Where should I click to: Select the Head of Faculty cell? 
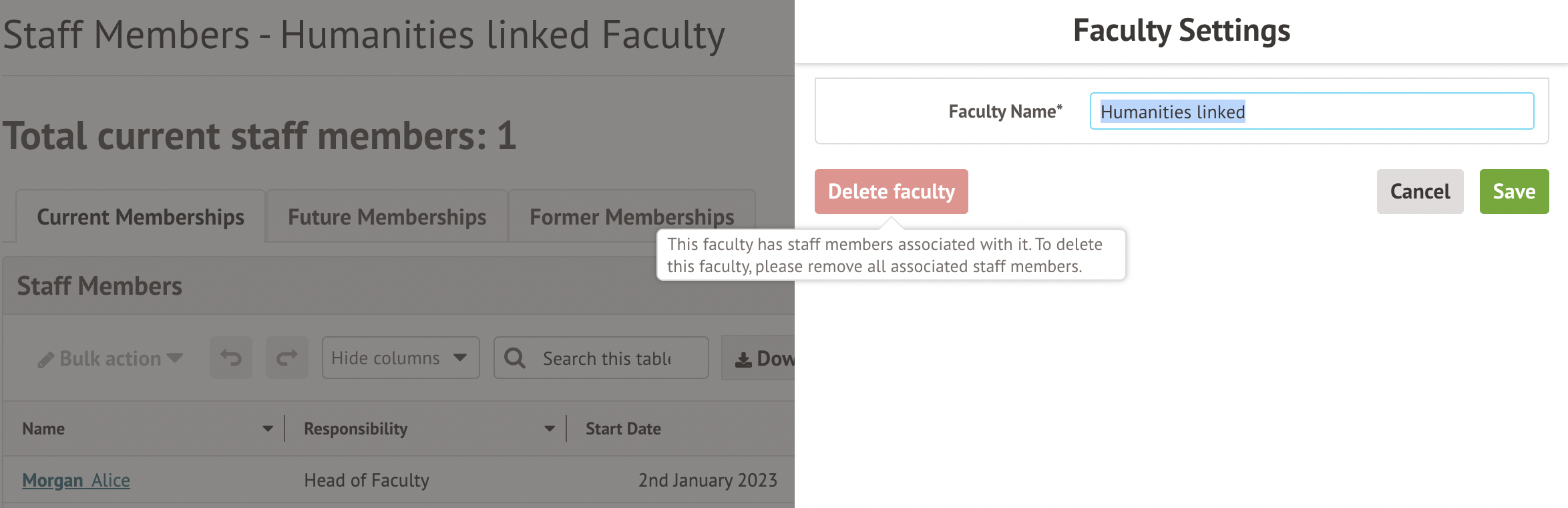coord(367,481)
